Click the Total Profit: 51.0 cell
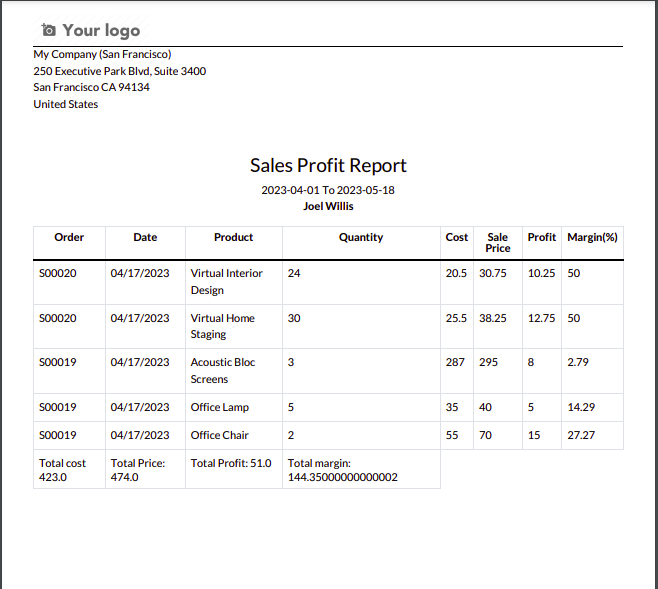This screenshot has width=658, height=589. 231,463
